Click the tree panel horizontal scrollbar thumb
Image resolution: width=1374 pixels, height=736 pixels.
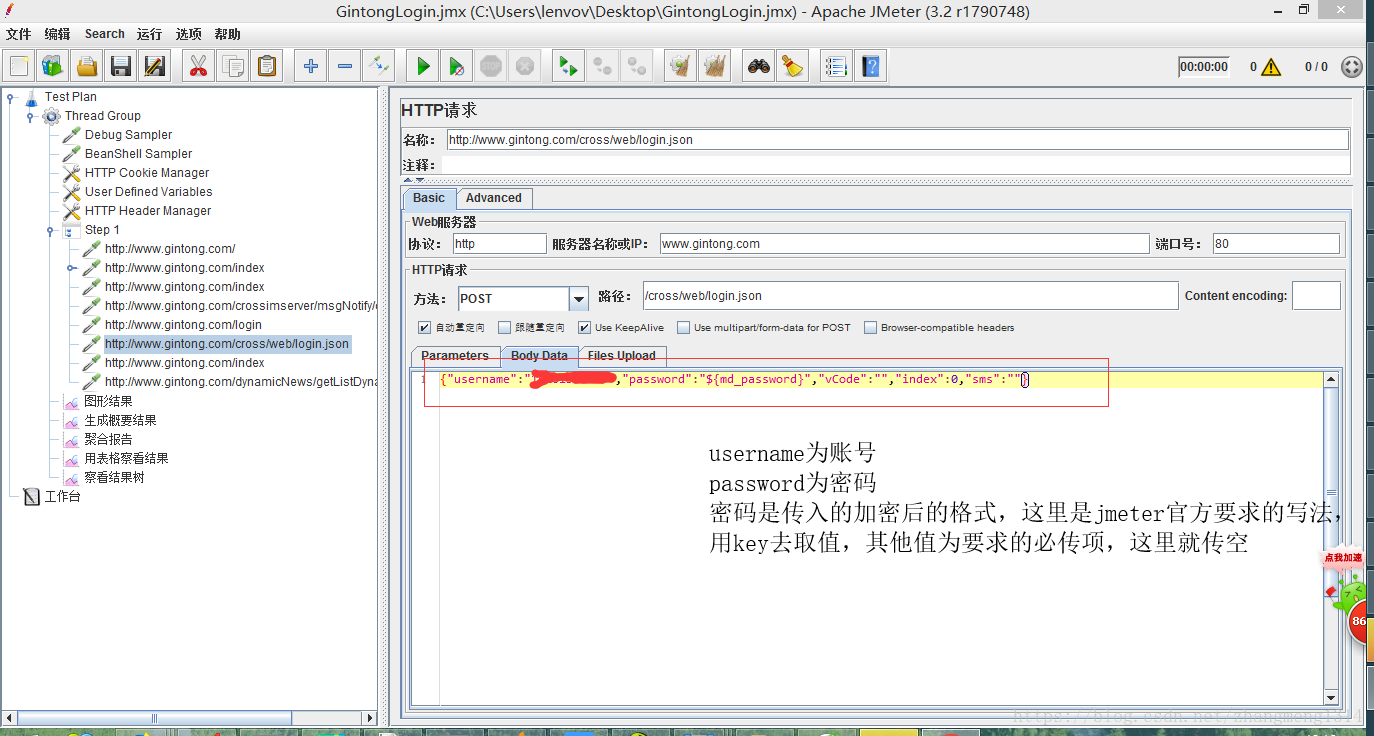coord(155,718)
